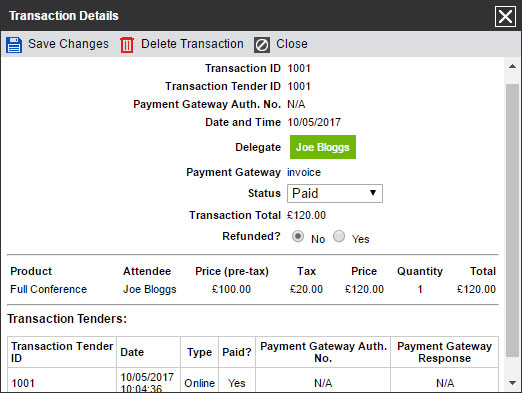Click Transaction Tender ID value 1001 in details
Image resolution: width=522 pixels, height=393 pixels.
coord(299,86)
